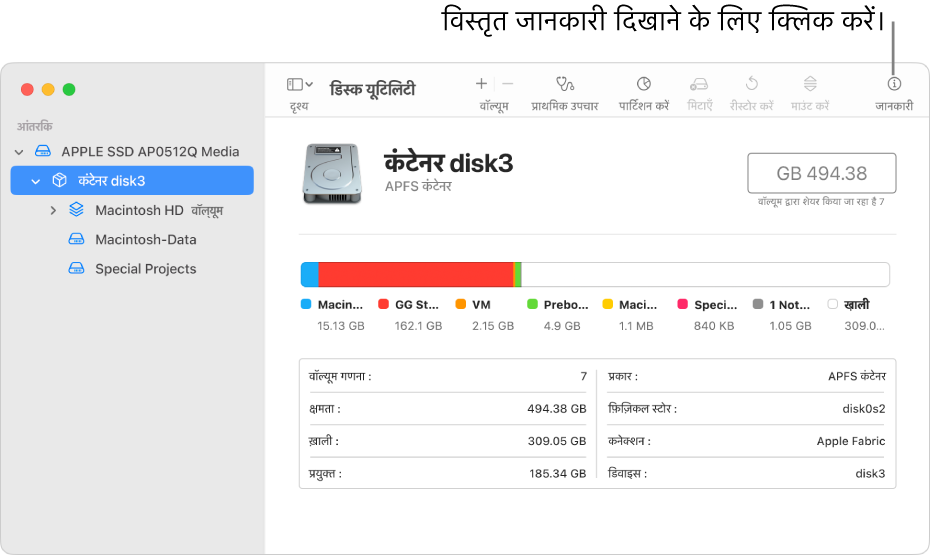Click the Partition (पार्टिशन करें) pie icon
The image size is (931, 556).
point(644,84)
